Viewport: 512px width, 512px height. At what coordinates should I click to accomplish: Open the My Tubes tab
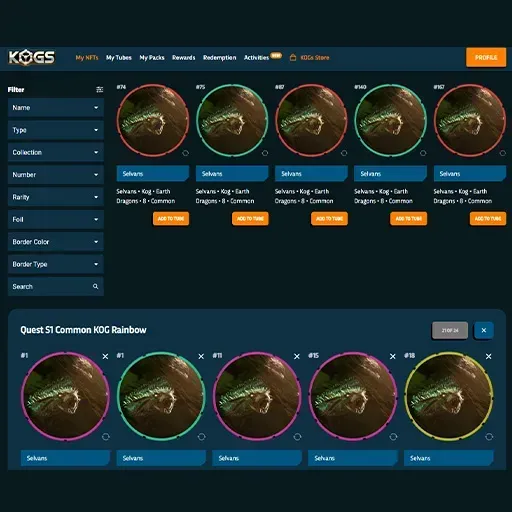pyautogui.click(x=119, y=58)
